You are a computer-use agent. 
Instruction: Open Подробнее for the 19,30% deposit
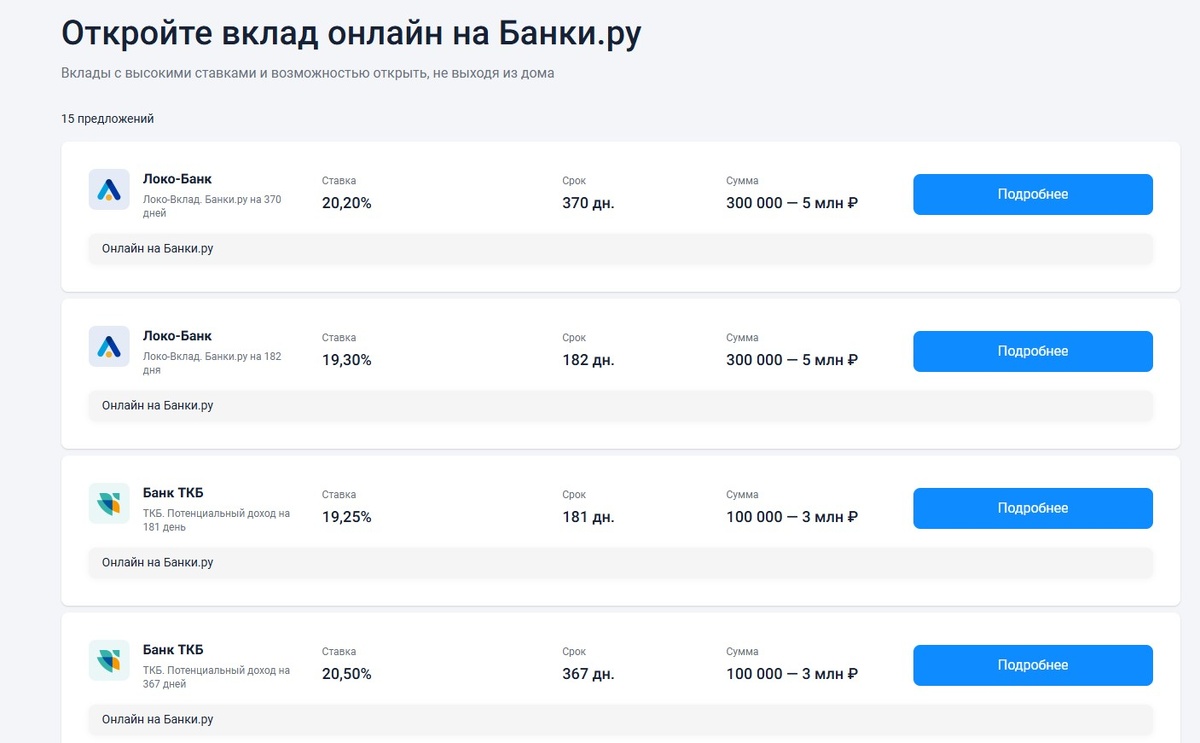1032,351
